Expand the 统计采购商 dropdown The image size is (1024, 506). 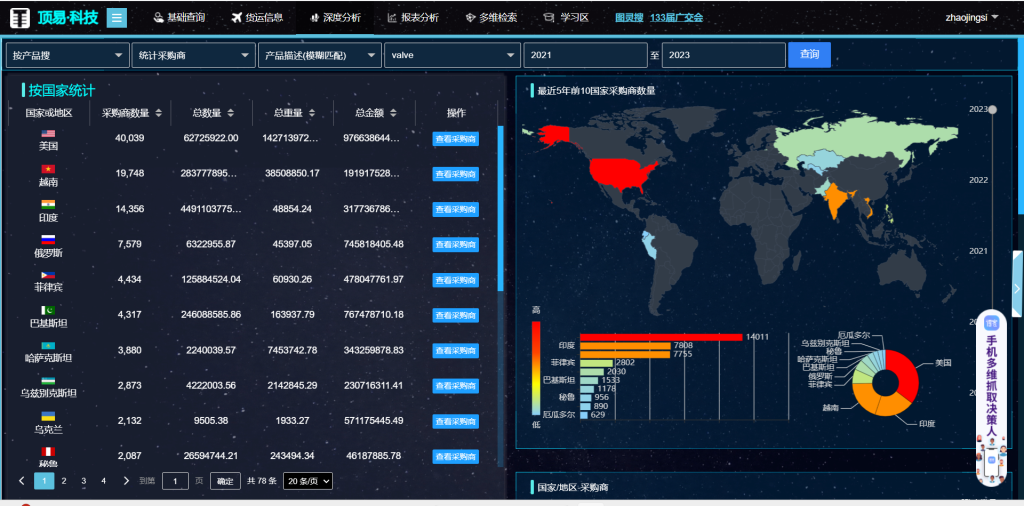pos(193,56)
